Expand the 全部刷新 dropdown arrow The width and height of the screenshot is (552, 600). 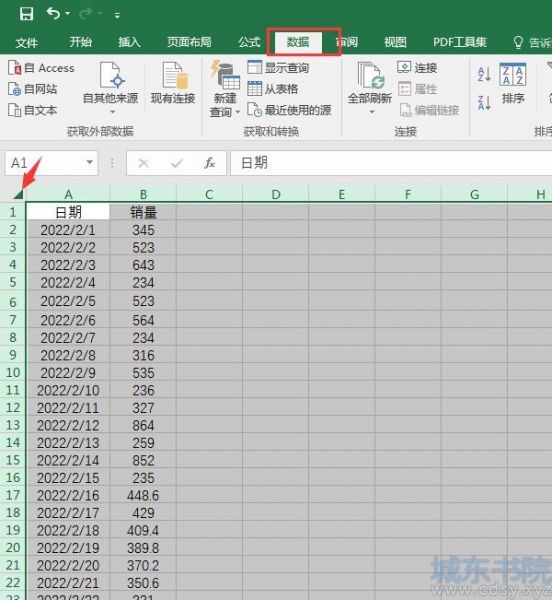tap(372, 112)
